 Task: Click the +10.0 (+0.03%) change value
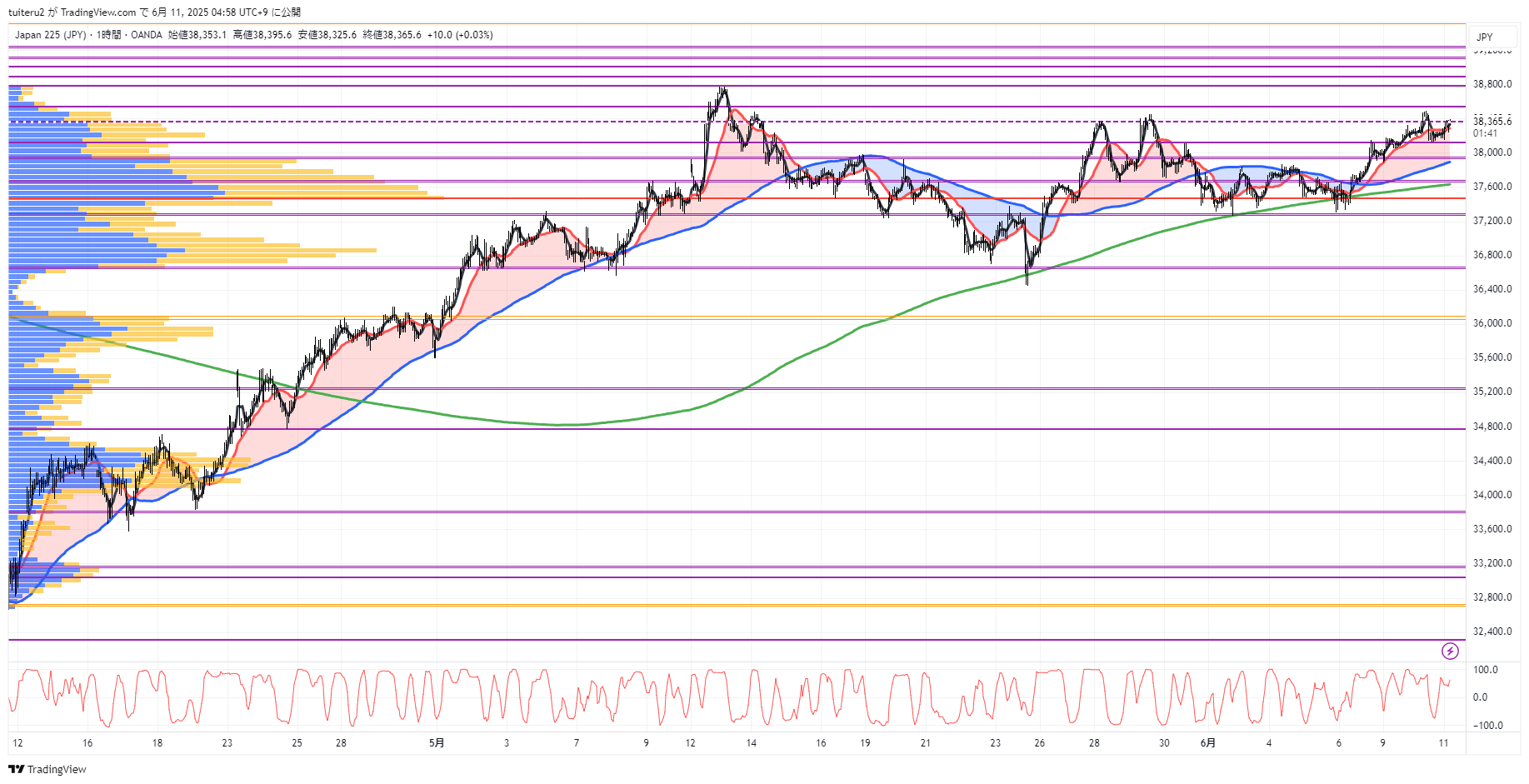460,35
